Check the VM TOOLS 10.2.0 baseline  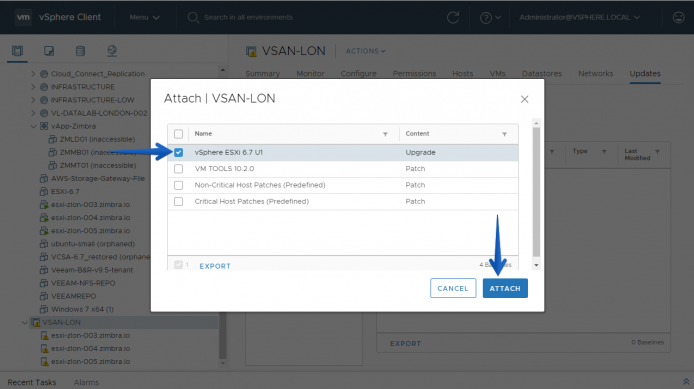click(x=178, y=169)
